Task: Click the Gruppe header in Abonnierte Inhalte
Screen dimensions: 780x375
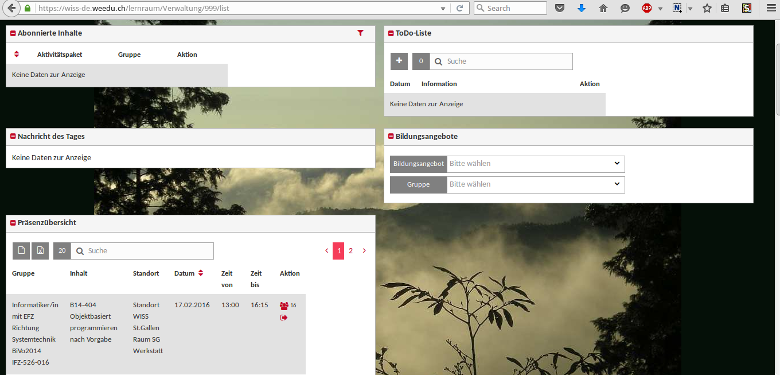Action: coord(129,55)
